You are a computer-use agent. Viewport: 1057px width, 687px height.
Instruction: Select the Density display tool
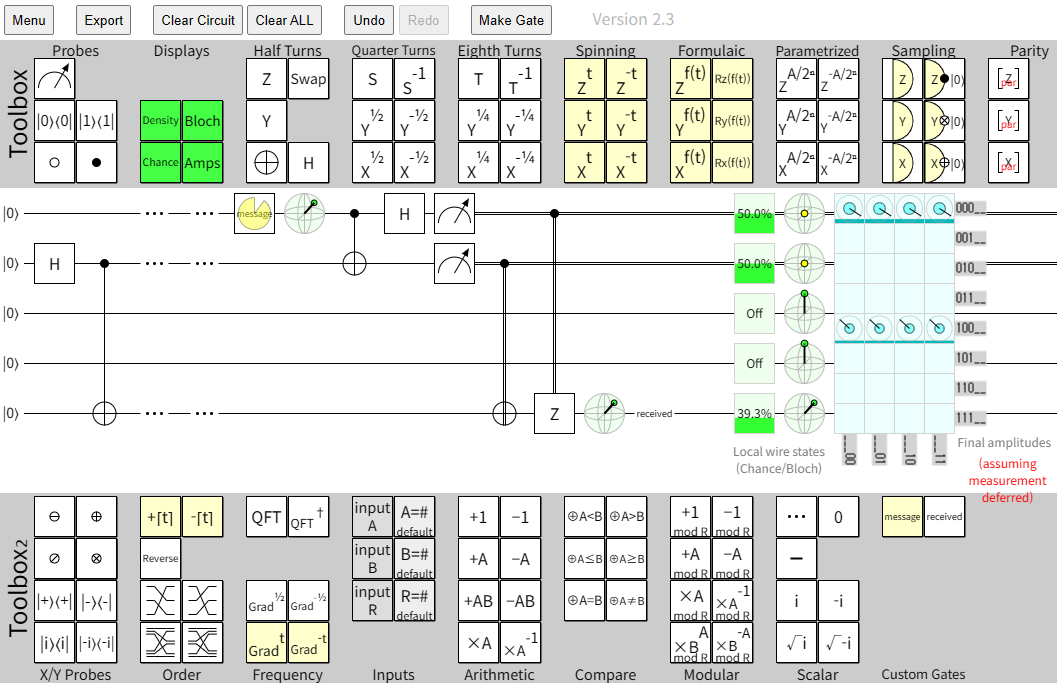coord(160,120)
